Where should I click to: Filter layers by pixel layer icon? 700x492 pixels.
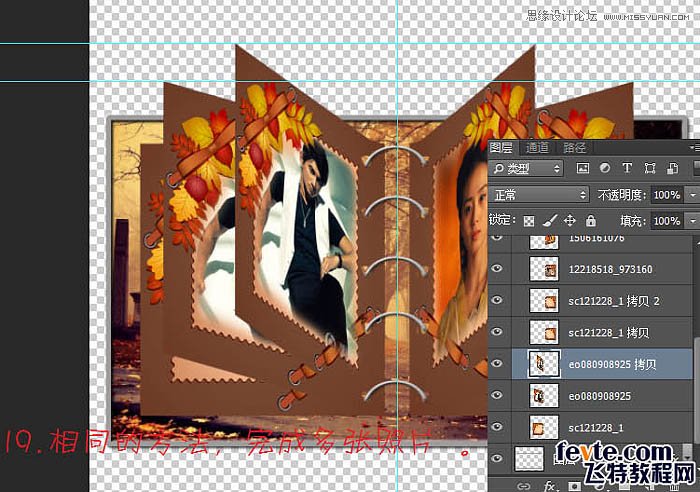click(583, 168)
